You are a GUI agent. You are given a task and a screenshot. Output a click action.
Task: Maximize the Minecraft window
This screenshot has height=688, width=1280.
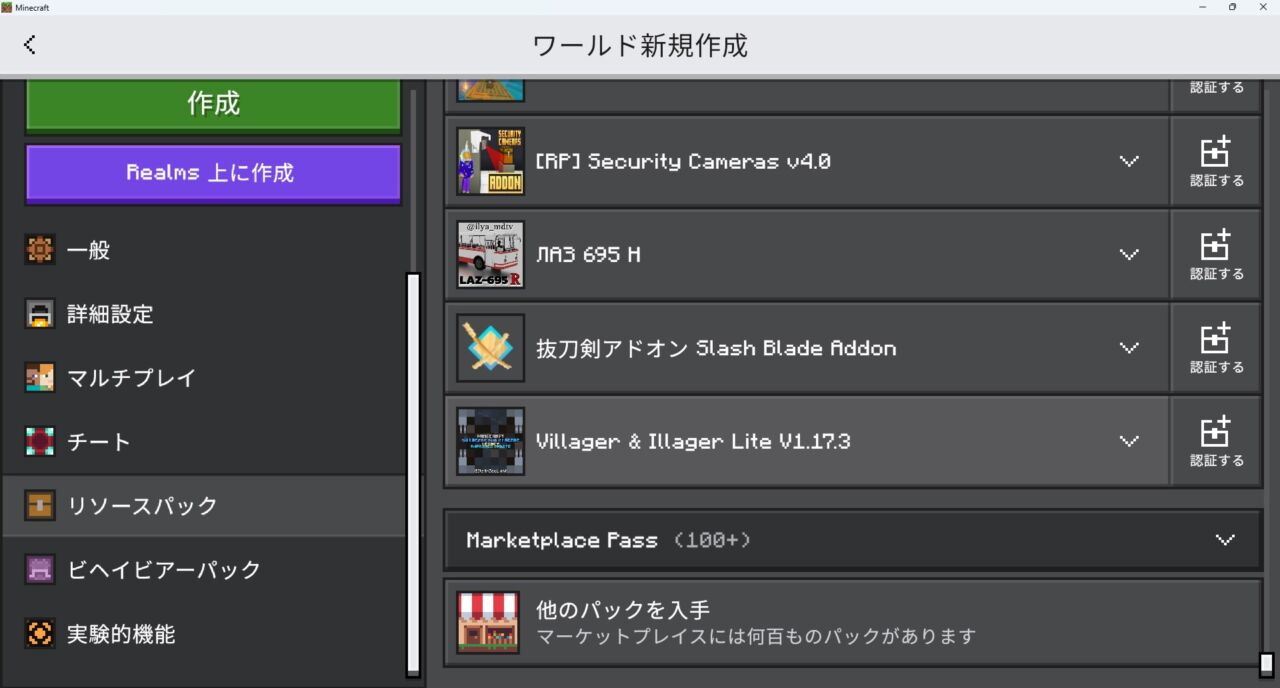click(x=1232, y=7)
